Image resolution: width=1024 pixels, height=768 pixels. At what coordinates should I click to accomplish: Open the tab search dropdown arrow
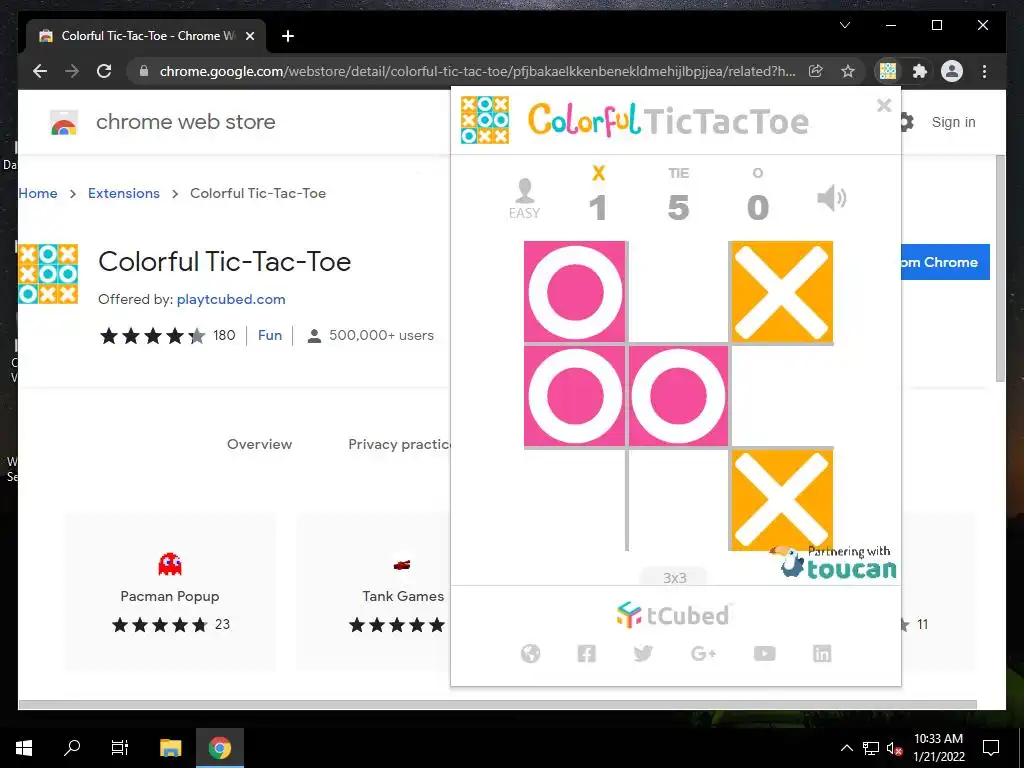[844, 25]
